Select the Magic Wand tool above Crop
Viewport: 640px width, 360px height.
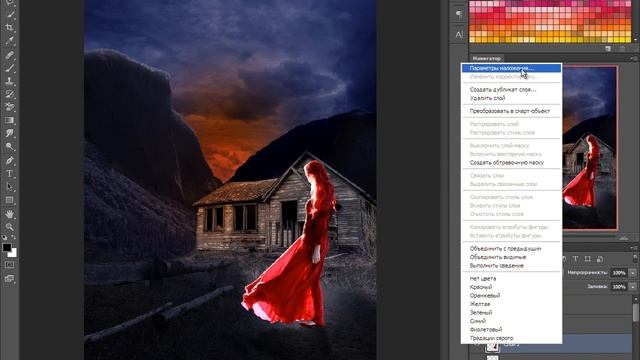click(10, 14)
